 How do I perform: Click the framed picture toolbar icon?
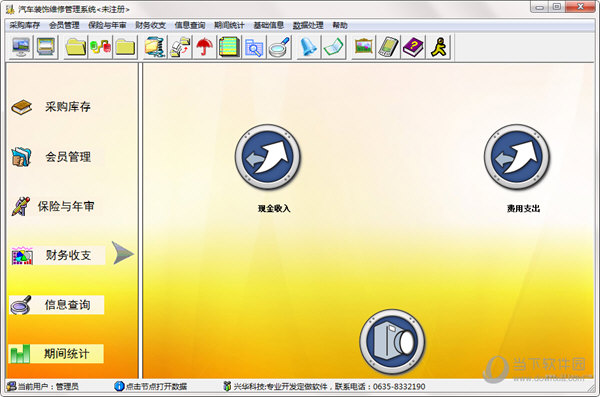tap(364, 47)
